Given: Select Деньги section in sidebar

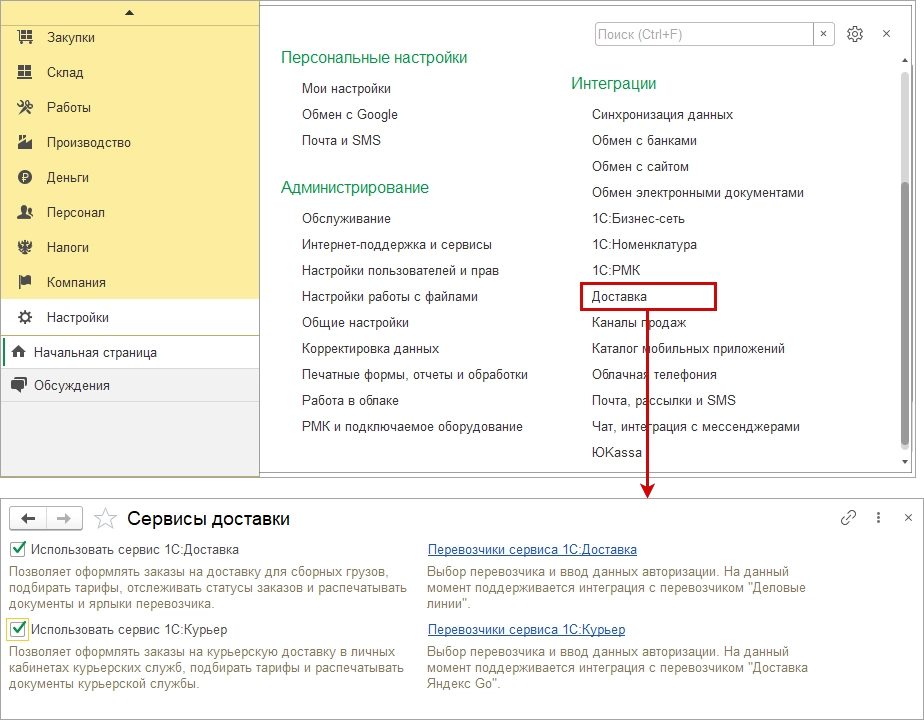Looking at the screenshot, I should pyautogui.click(x=130, y=177).
